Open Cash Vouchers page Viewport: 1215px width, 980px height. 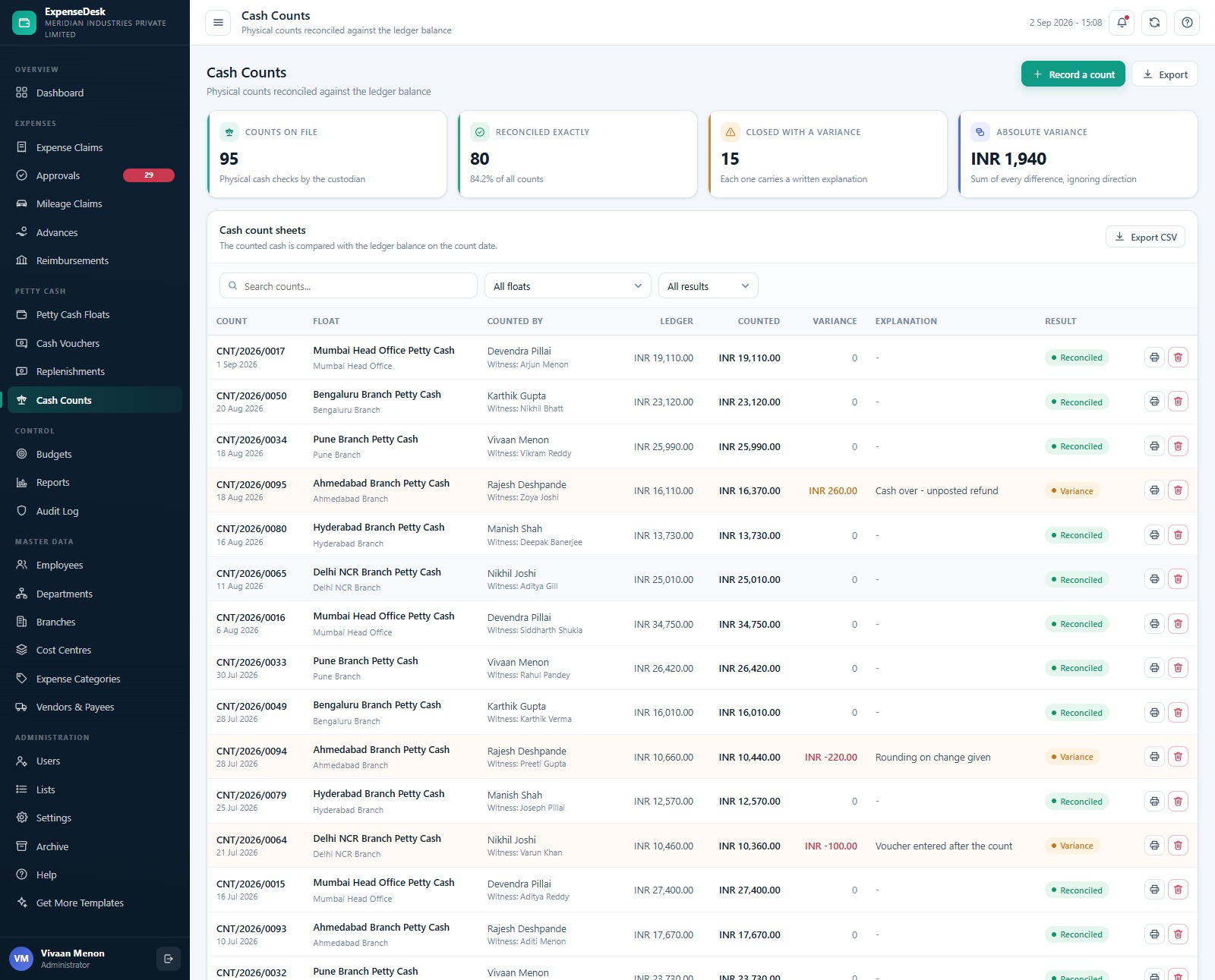coord(95,343)
